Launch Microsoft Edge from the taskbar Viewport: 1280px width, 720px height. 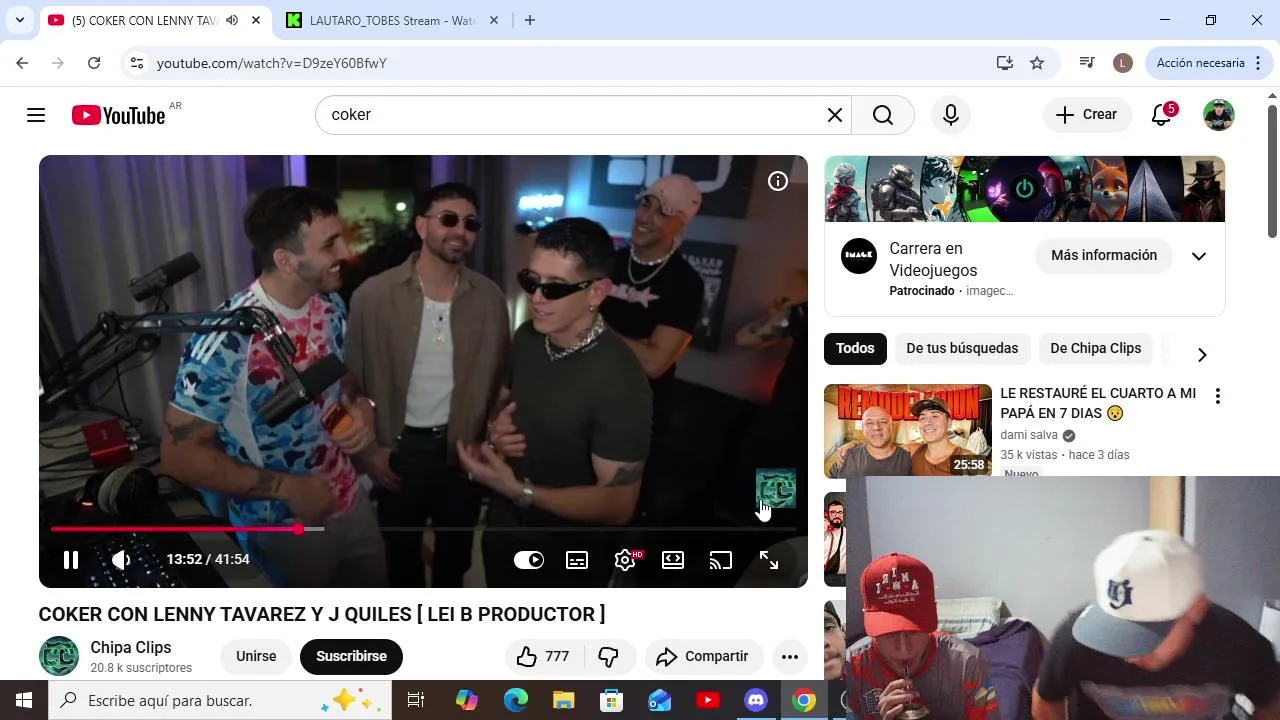[516, 701]
